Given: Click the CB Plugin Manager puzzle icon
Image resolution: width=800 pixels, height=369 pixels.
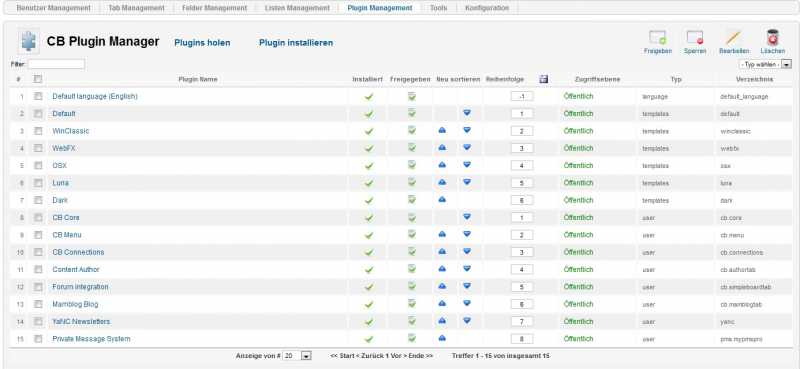Looking at the screenshot, I should [x=29, y=41].
